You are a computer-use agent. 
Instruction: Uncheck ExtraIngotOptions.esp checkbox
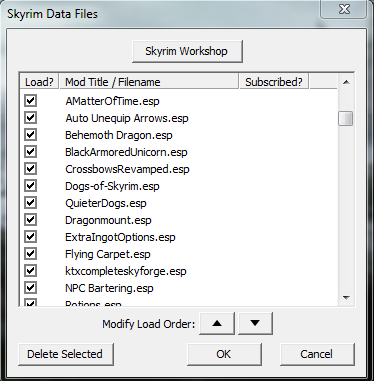click(x=30, y=237)
